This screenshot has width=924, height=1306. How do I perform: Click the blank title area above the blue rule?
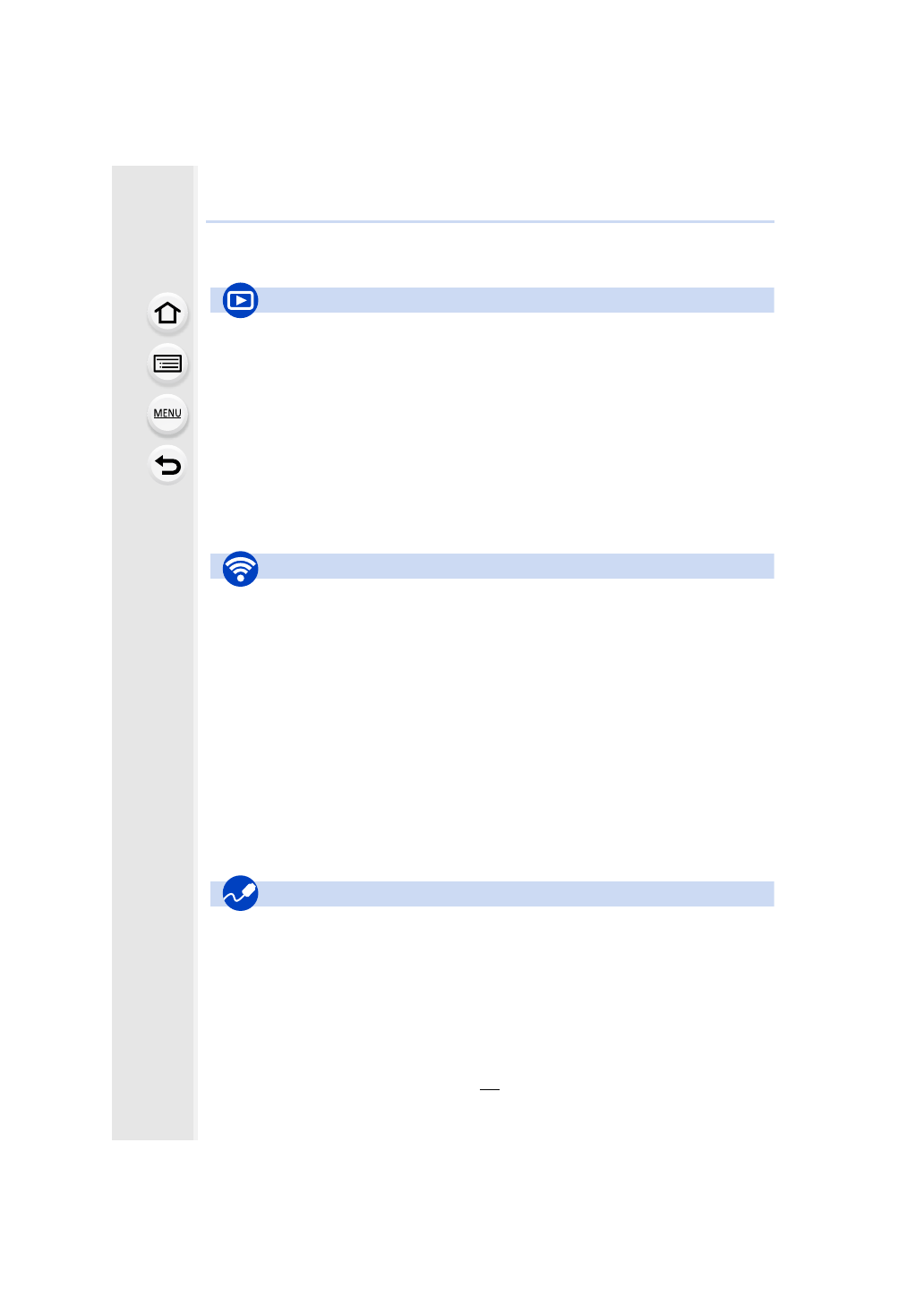[x=490, y=193]
